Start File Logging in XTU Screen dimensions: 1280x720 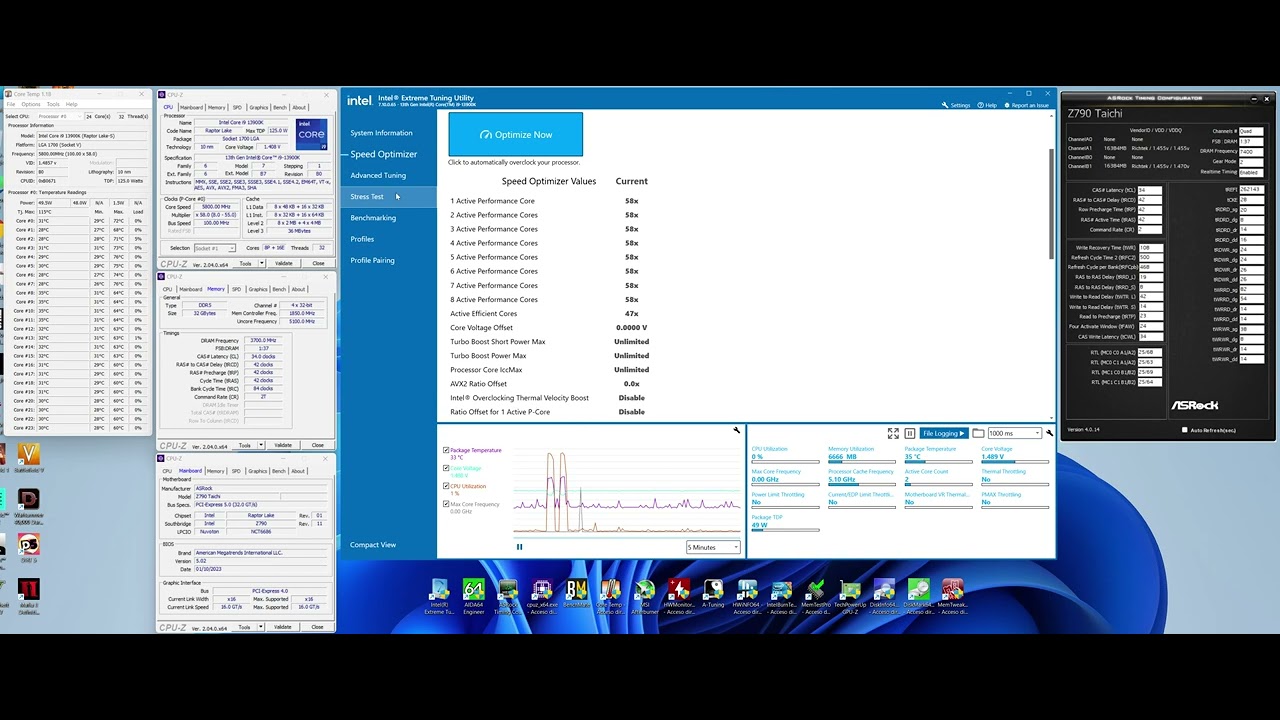coord(944,433)
